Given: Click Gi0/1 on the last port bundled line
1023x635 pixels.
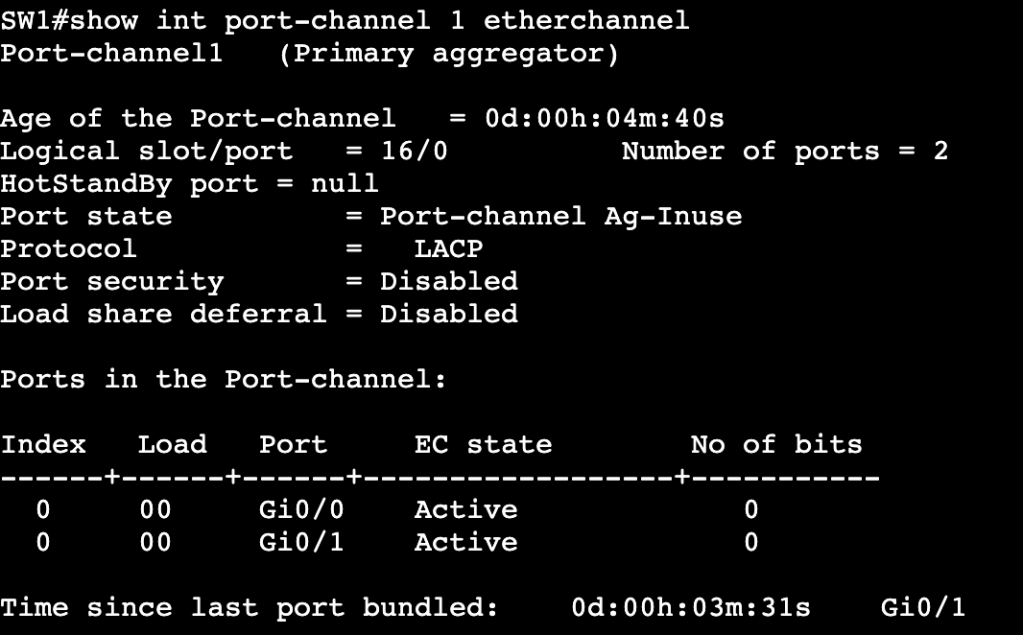Looking at the screenshot, I should [x=923, y=608].
